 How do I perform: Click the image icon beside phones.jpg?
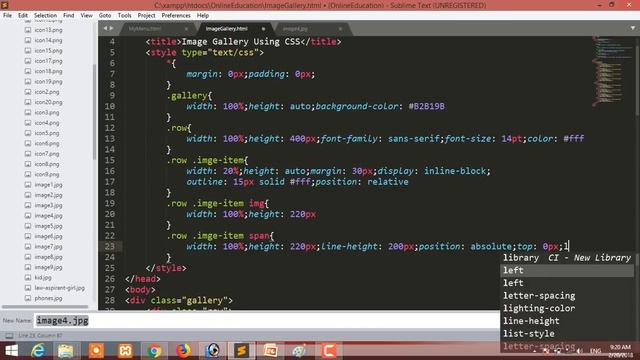[28, 298]
